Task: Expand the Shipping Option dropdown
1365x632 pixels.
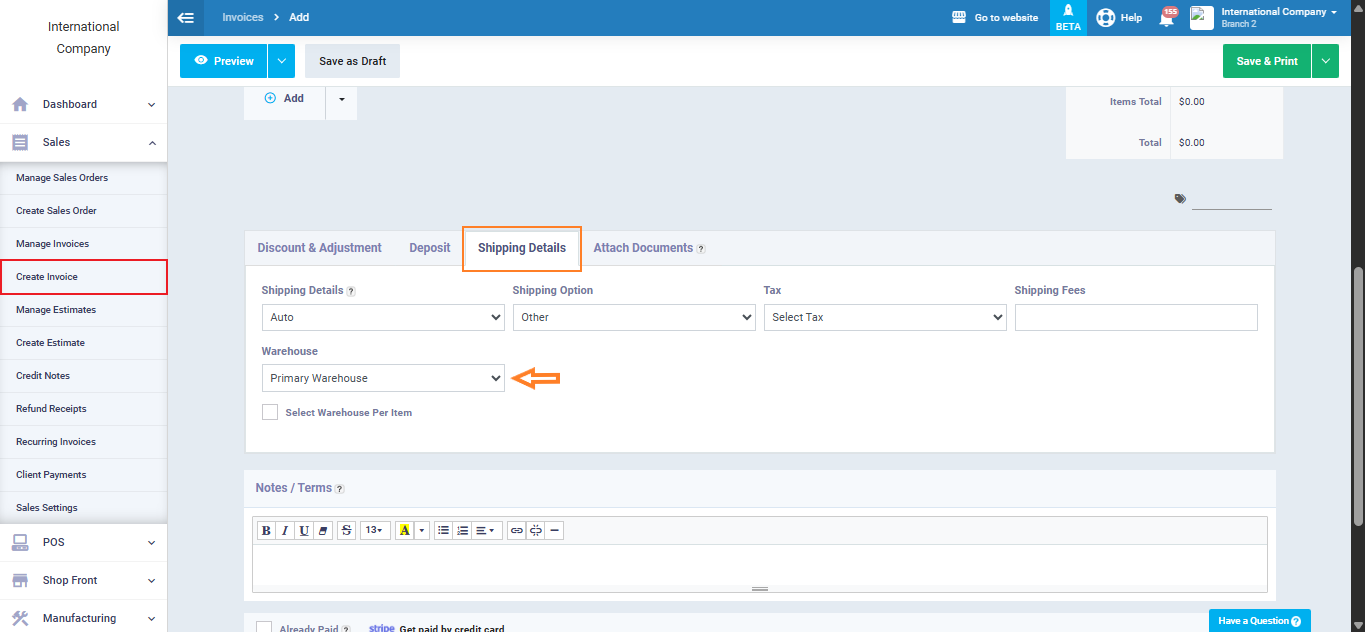Action: coord(633,317)
